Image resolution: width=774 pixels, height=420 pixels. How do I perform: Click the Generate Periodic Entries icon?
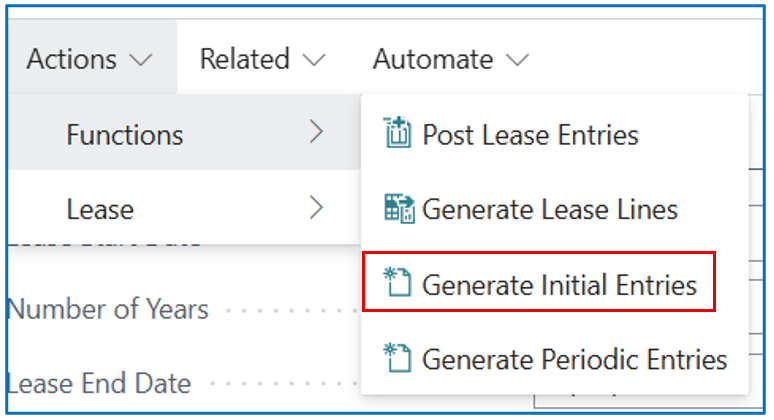[x=397, y=358]
